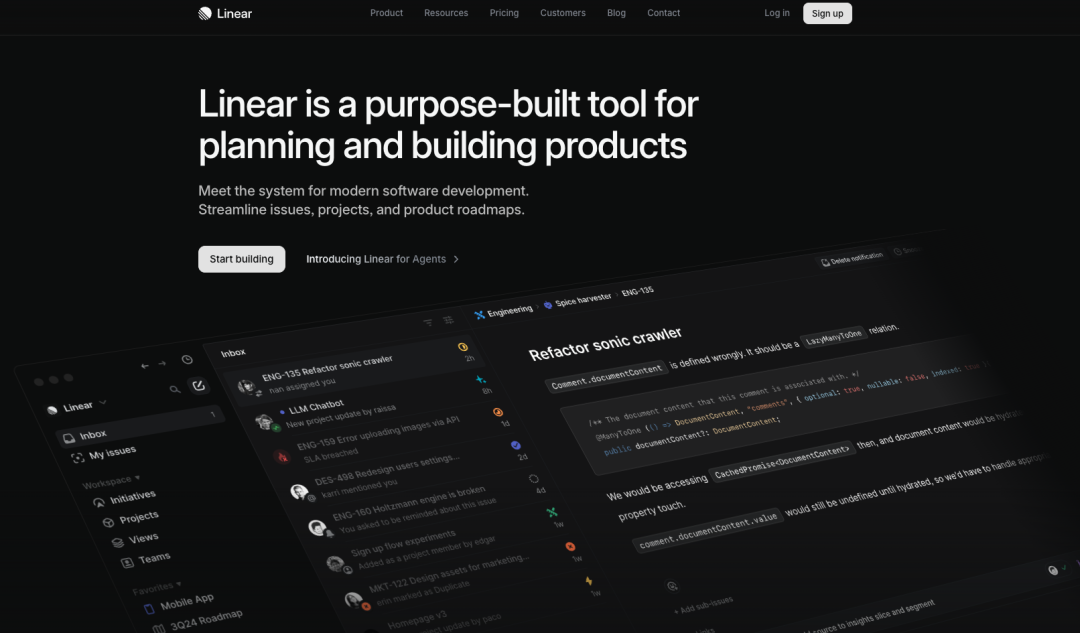The width and height of the screenshot is (1080, 633).
Task: Open the Resources menu
Action: (446, 13)
